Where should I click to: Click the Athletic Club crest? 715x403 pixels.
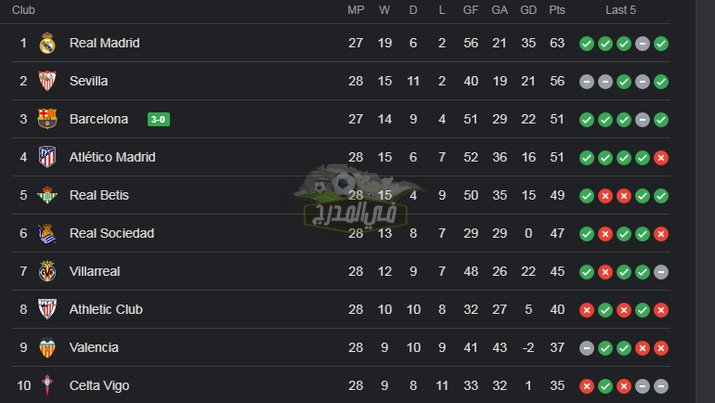(47, 310)
